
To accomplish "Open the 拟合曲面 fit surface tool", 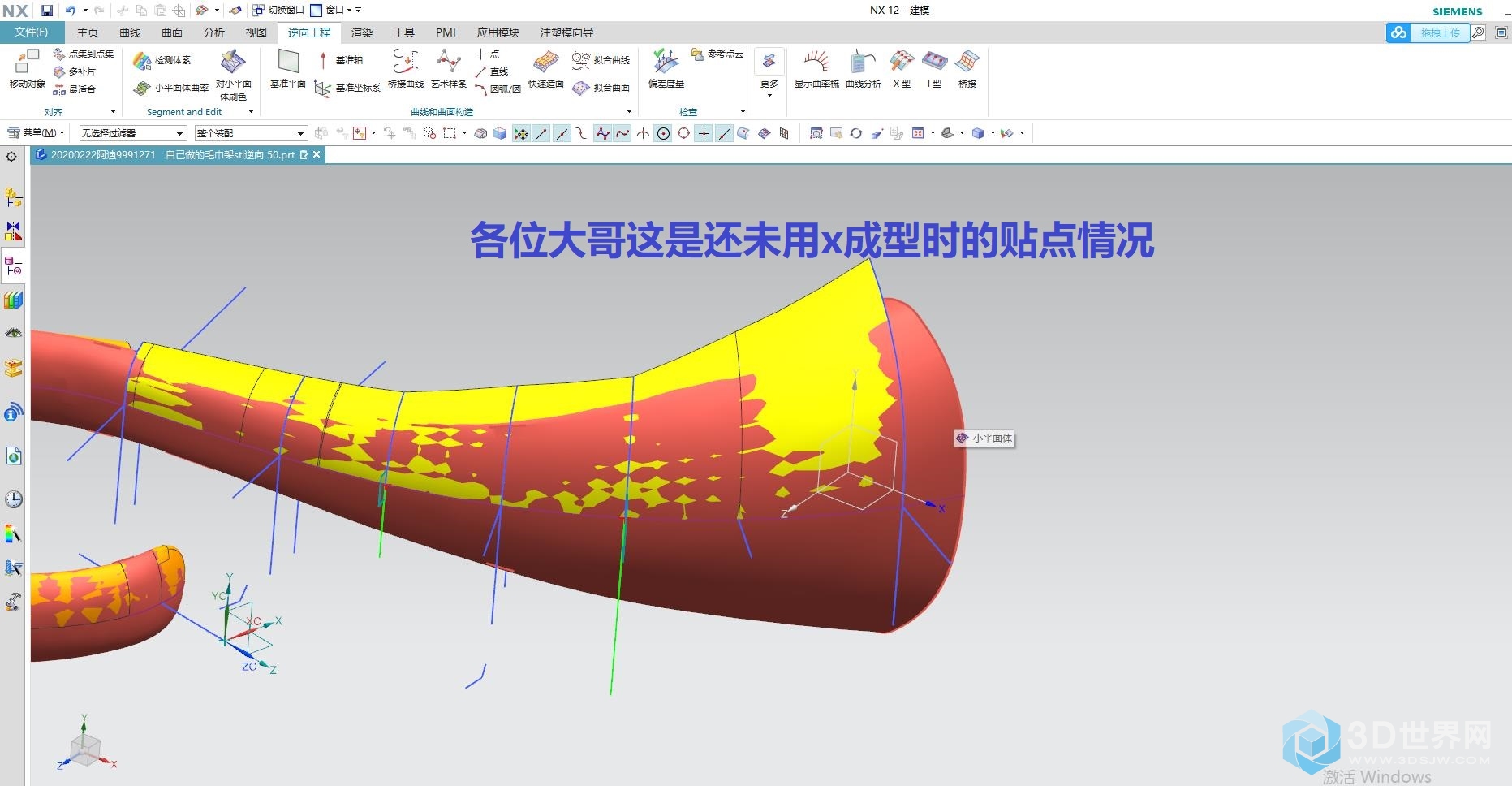I will (601, 88).
